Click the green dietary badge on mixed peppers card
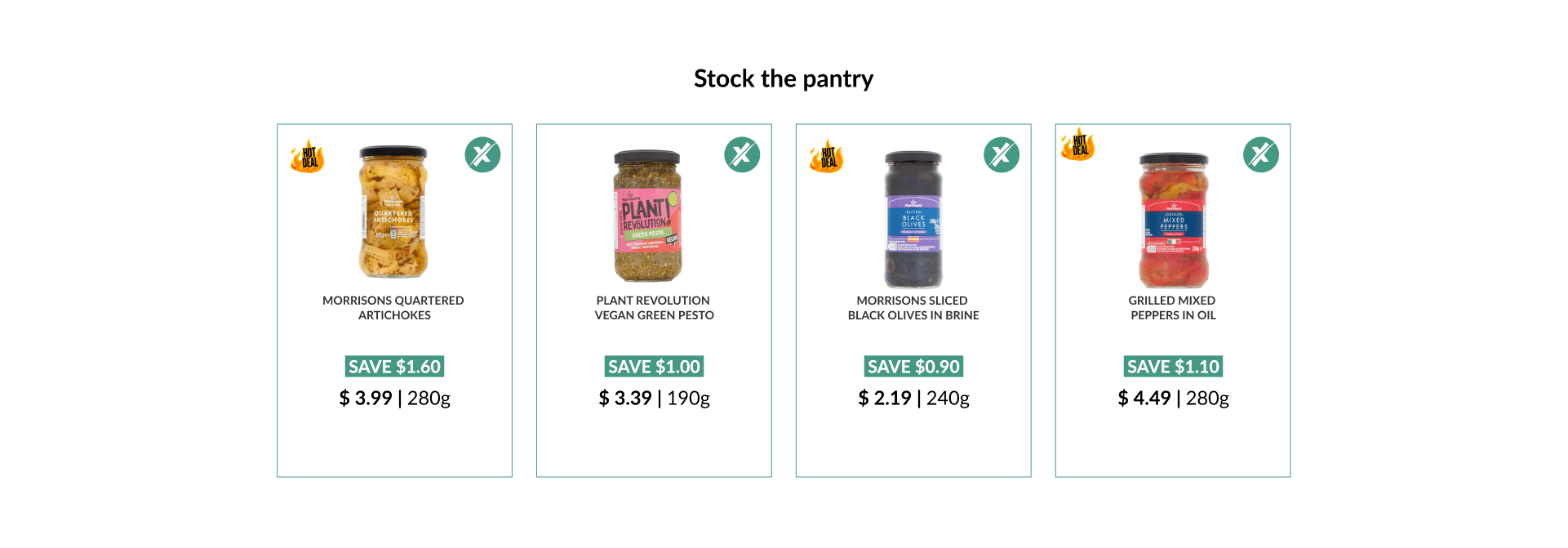Image resolution: width=1568 pixels, height=548 pixels. click(x=1261, y=154)
